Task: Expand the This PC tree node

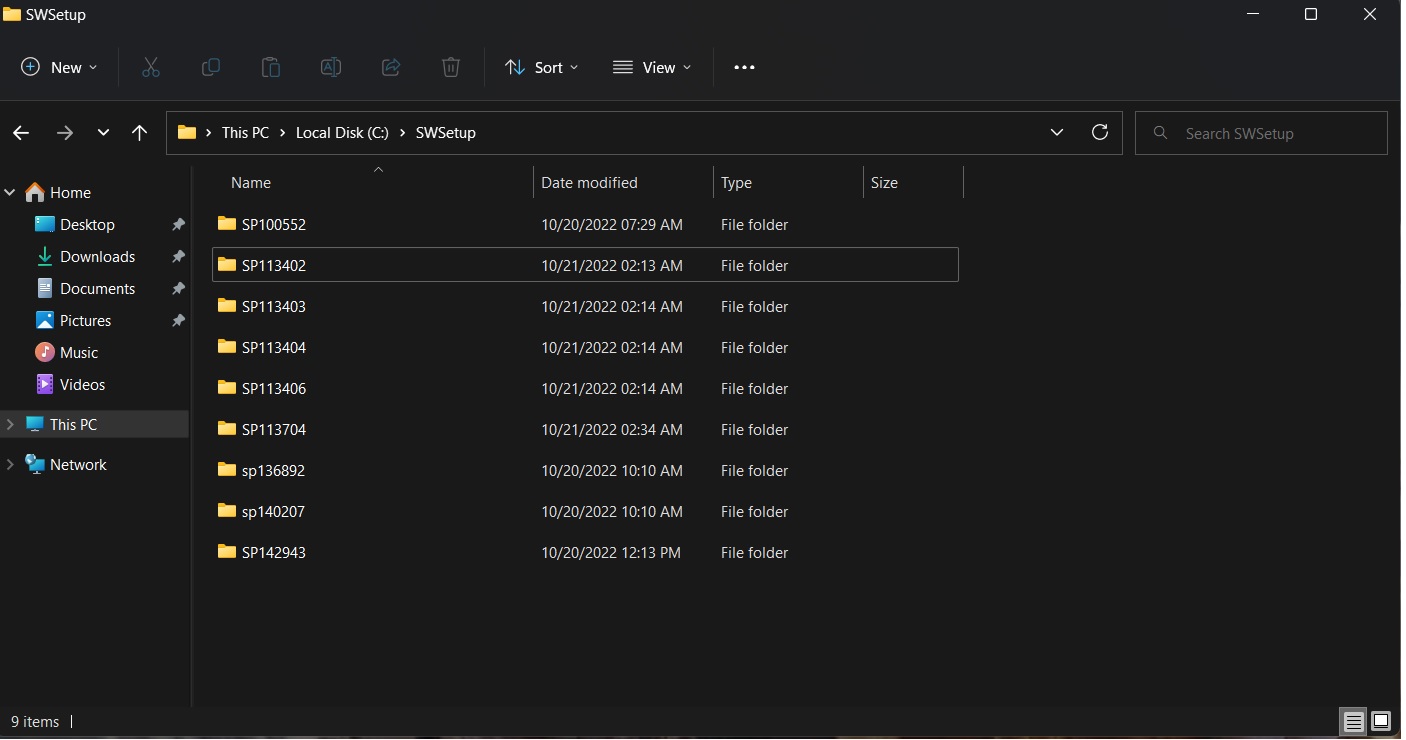Action: [x=10, y=425]
